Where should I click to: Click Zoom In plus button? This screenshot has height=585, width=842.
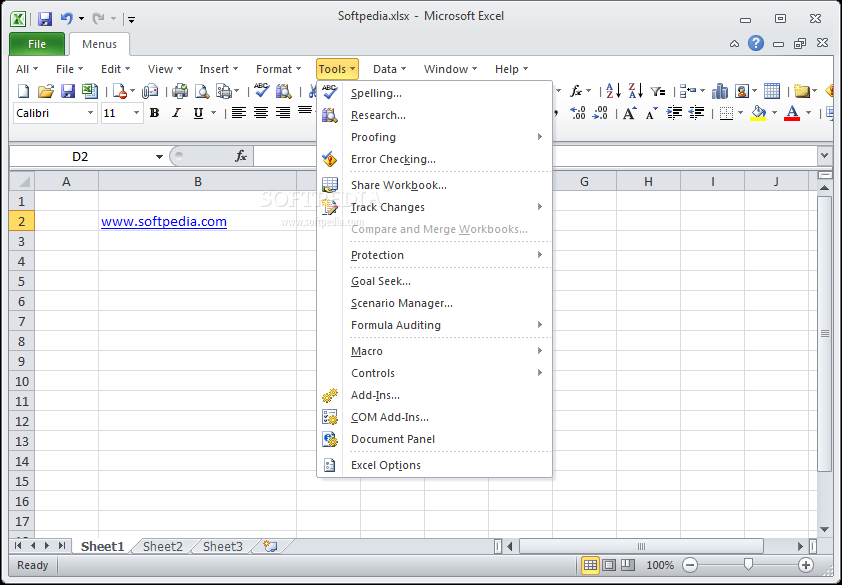805,565
